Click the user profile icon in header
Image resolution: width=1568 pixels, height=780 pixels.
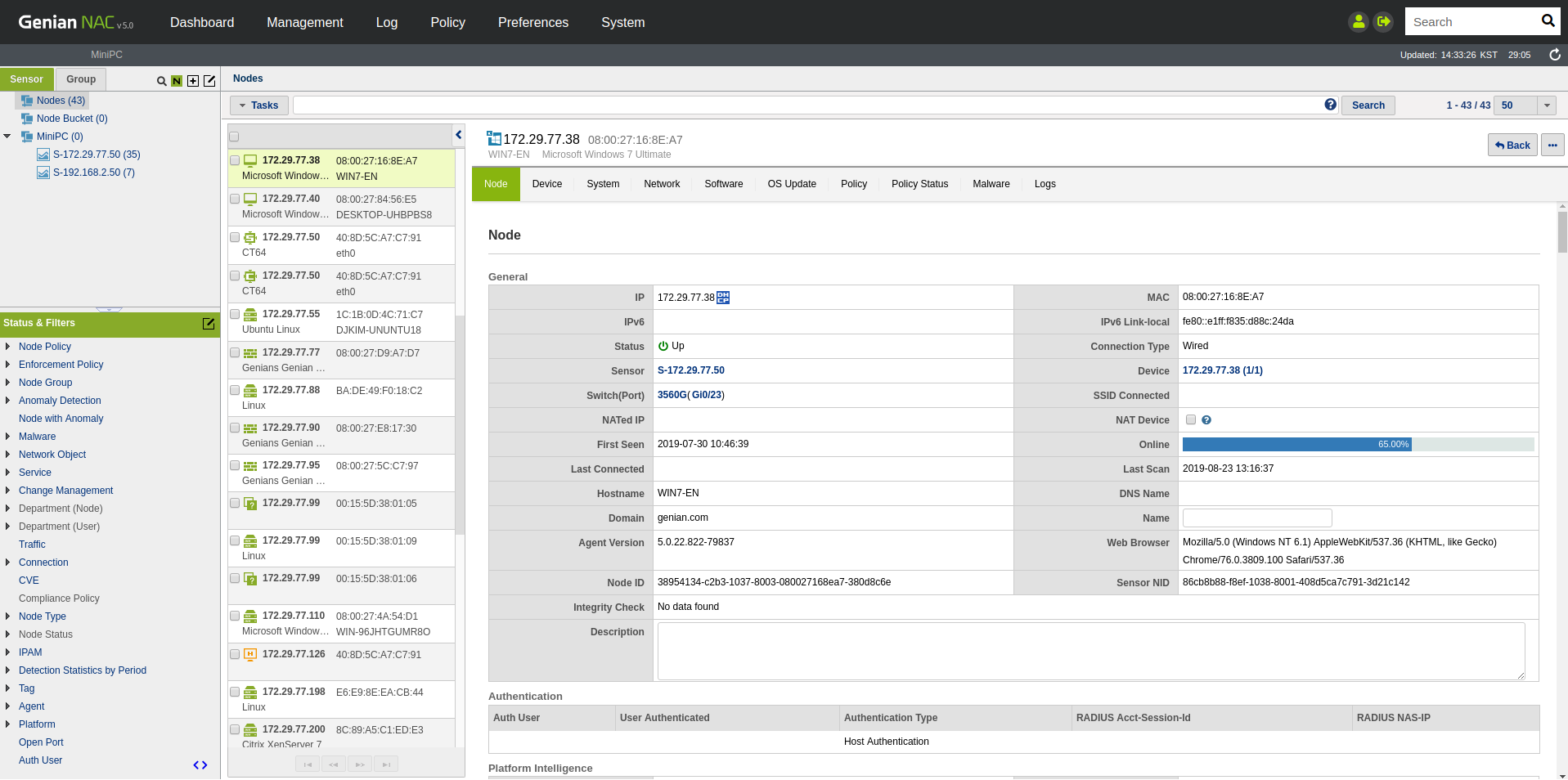click(1358, 22)
